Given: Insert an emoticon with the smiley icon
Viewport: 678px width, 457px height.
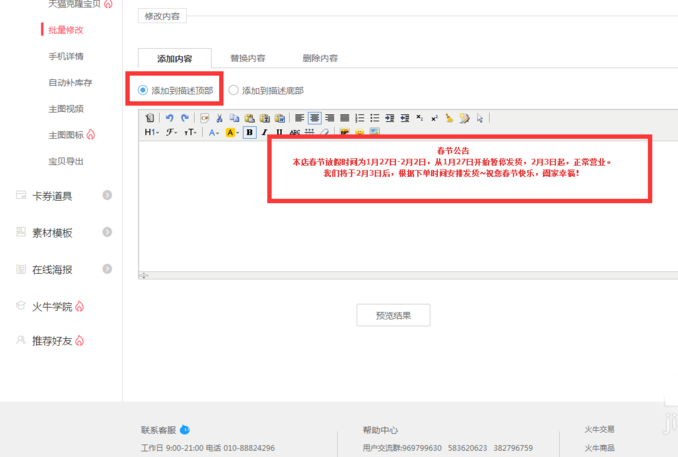Looking at the screenshot, I should tap(359, 132).
